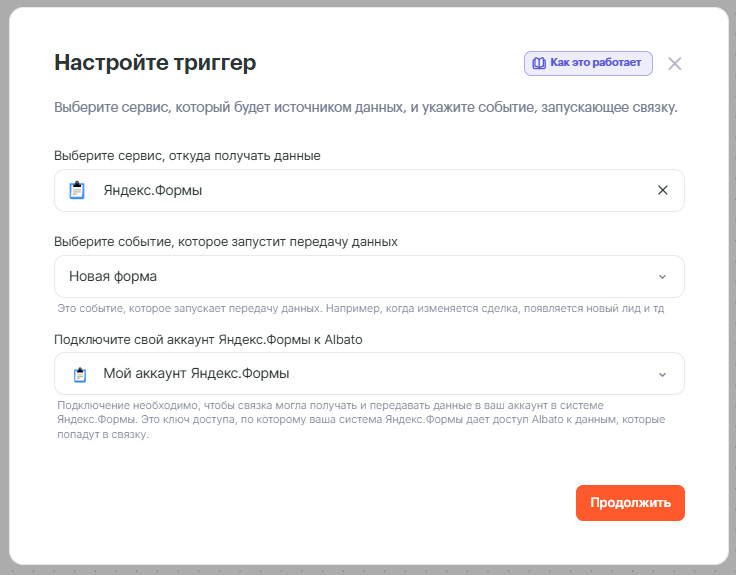This screenshot has height=575, width=736.
Task: Clear the selected Яндекс.Формы service
Action: [x=662, y=190]
